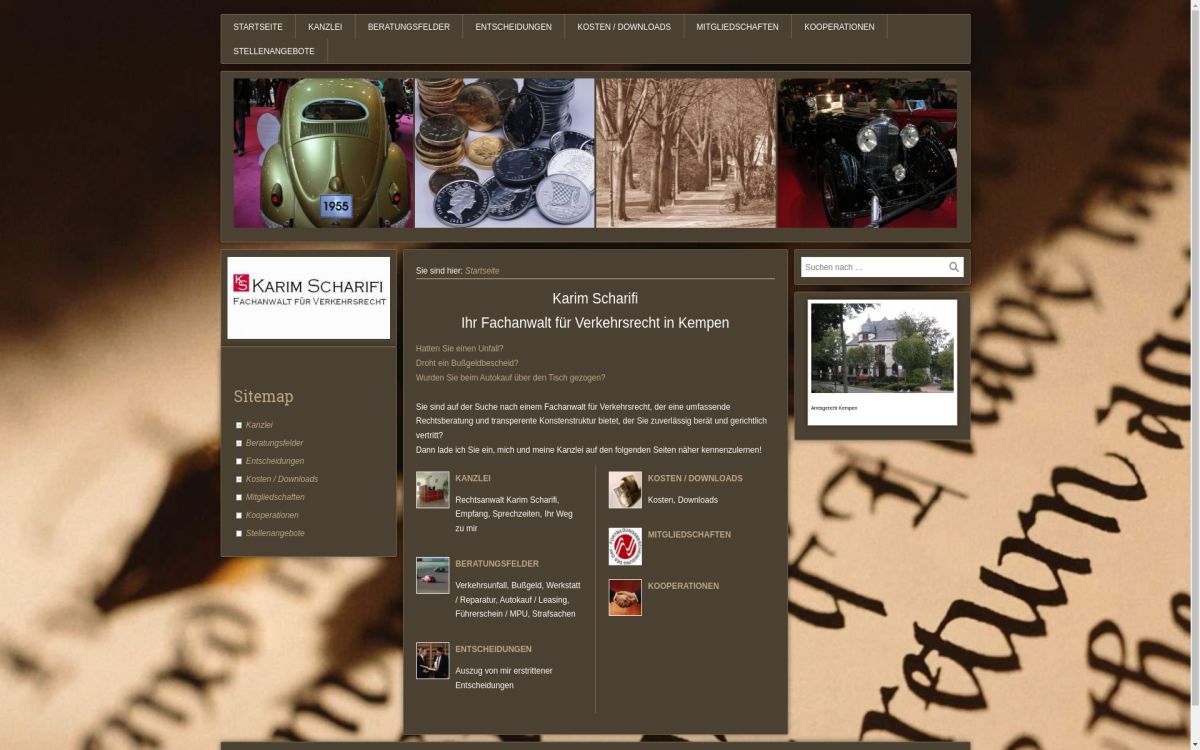Open the Amtsgericht Kempen photo
Screen dimensions: 1200x750
(x=881, y=348)
